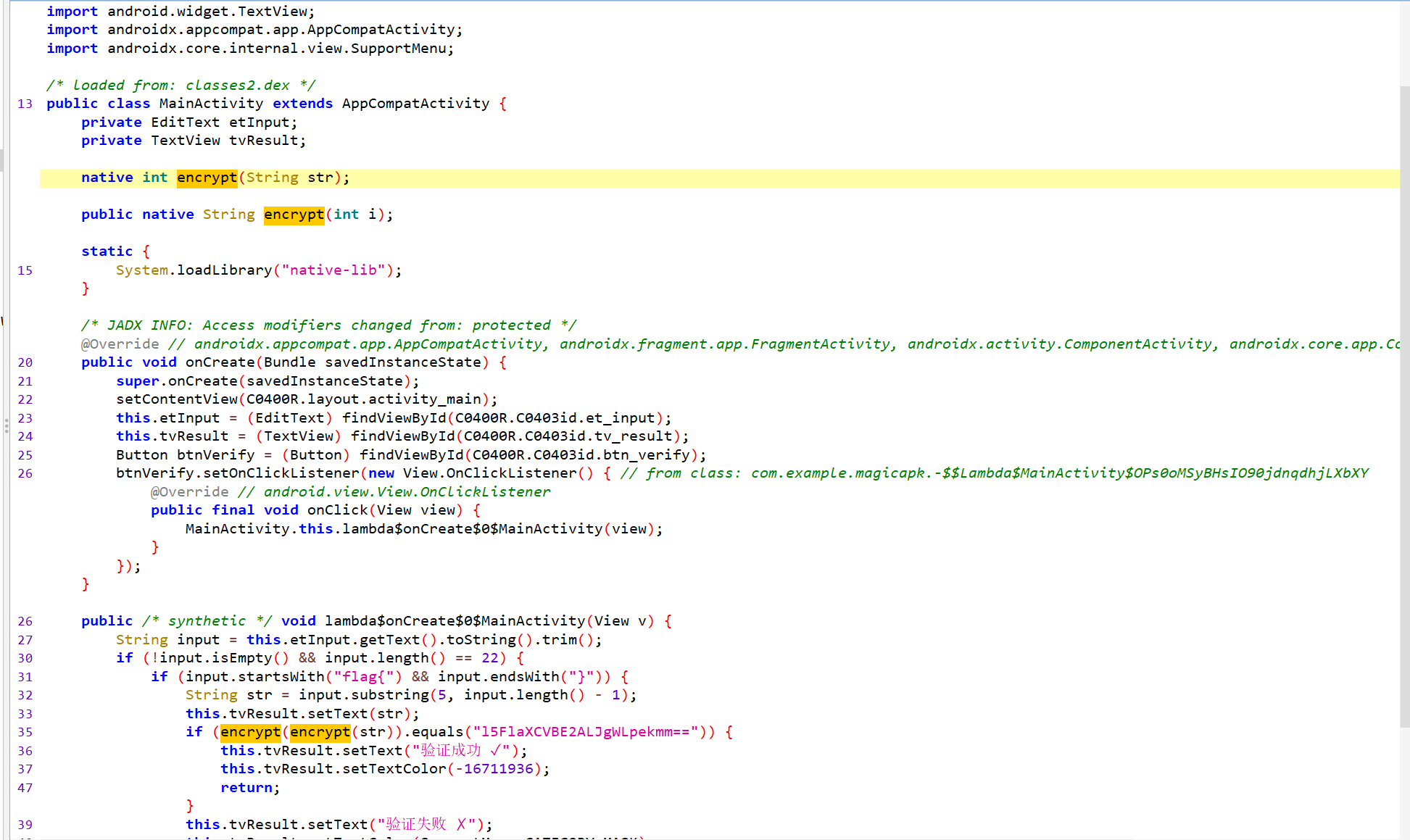The height and width of the screenshot is (840, 1410).
Task: Click MainActivity in the class declaration
Action: point(212,104)
